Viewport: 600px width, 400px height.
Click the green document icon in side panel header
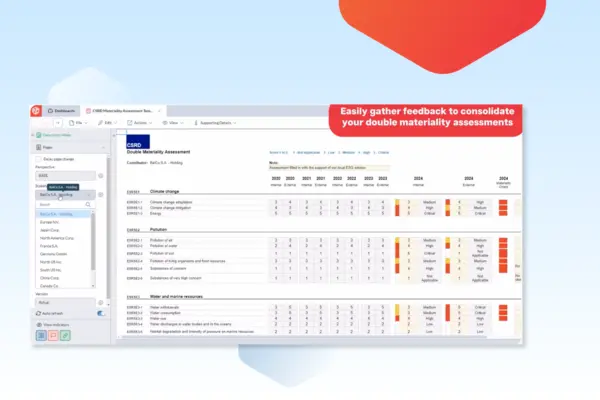coord(38,135)
